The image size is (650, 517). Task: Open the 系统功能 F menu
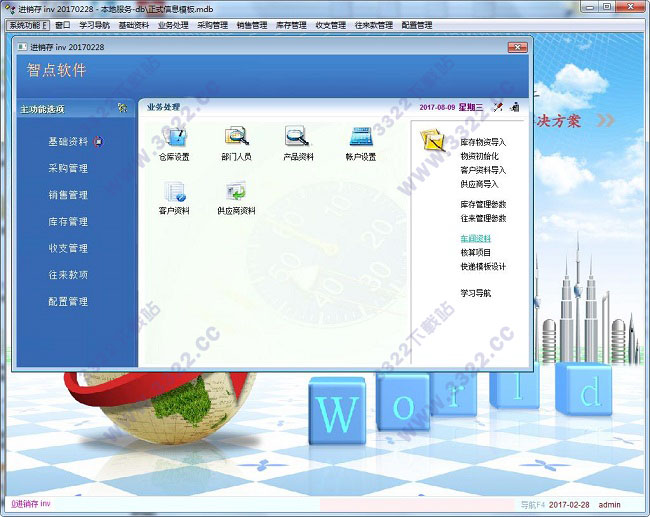tap(28, 25)
